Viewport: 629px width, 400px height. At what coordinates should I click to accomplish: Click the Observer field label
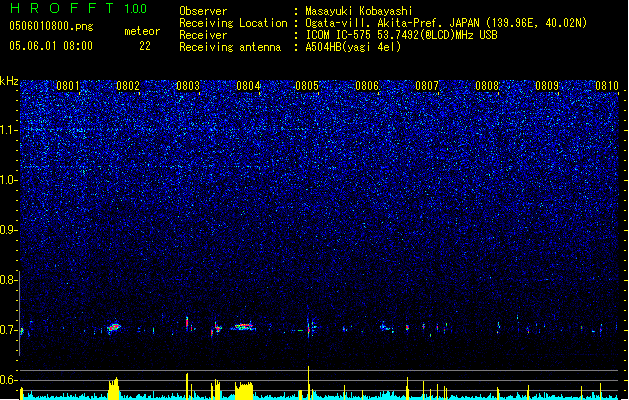203,11
